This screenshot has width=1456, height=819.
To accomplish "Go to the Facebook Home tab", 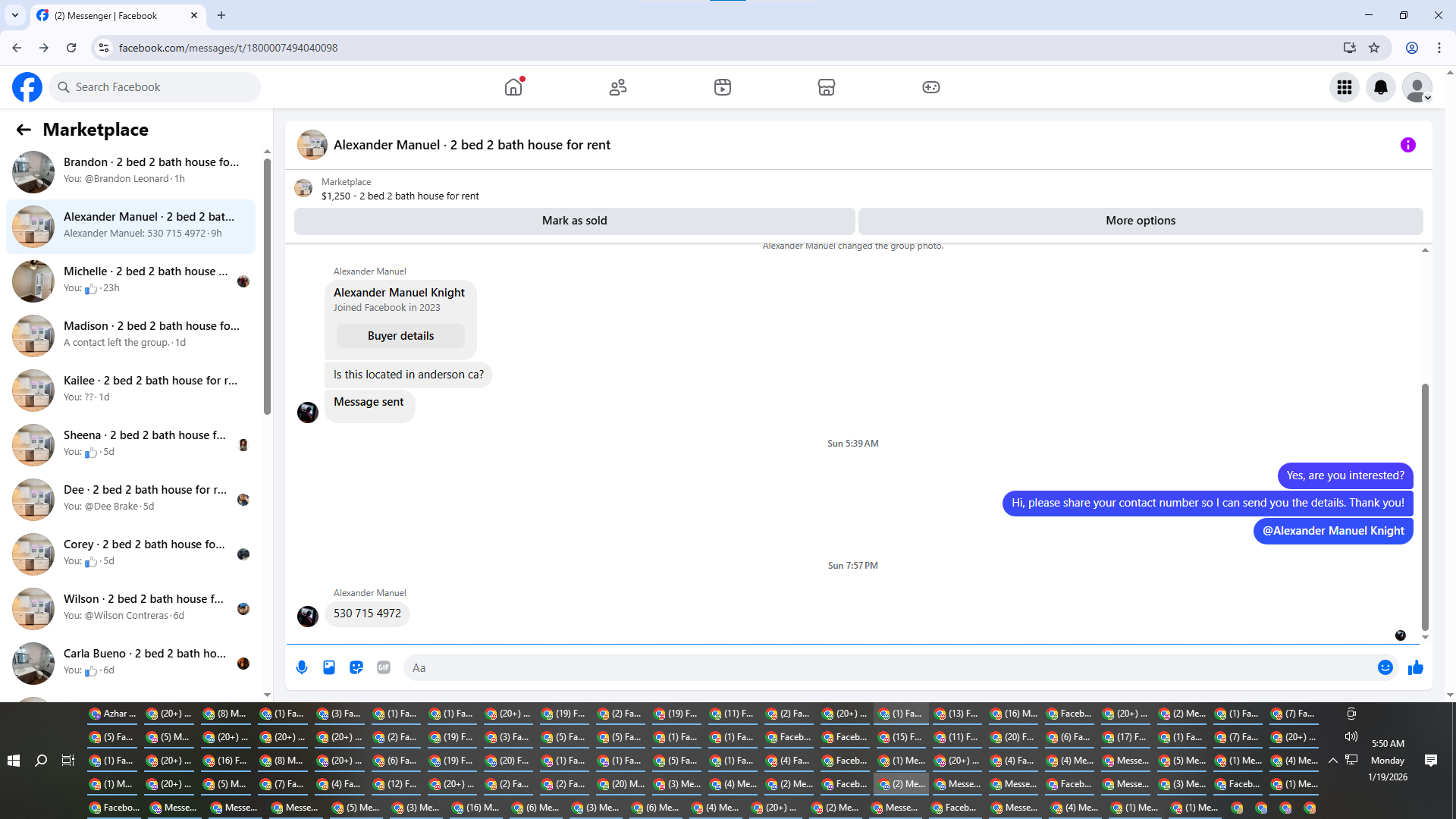I will tap(513, 87).
